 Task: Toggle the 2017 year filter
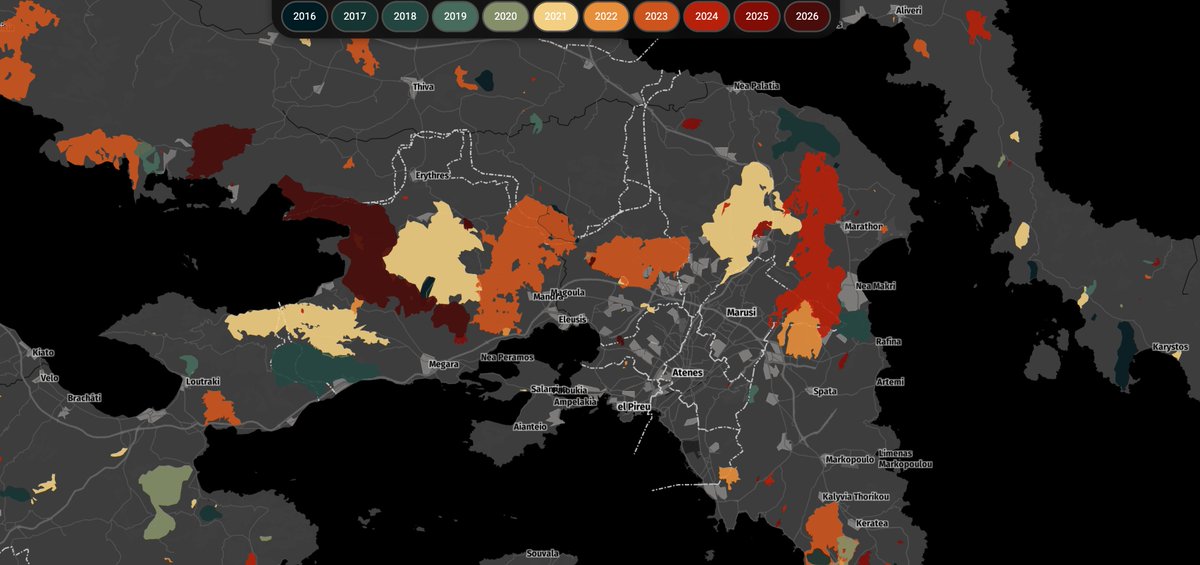point(355,16)
